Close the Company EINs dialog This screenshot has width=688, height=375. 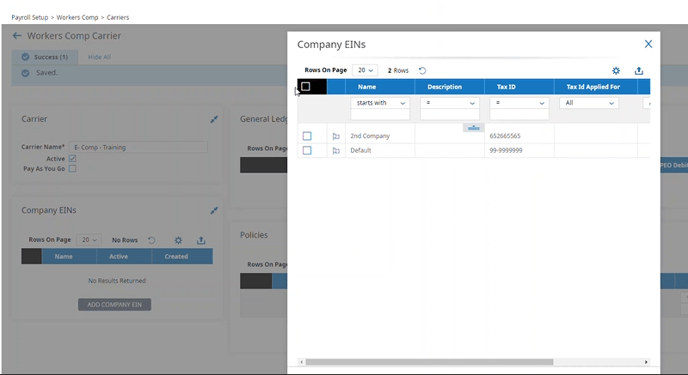pos(648,44)
